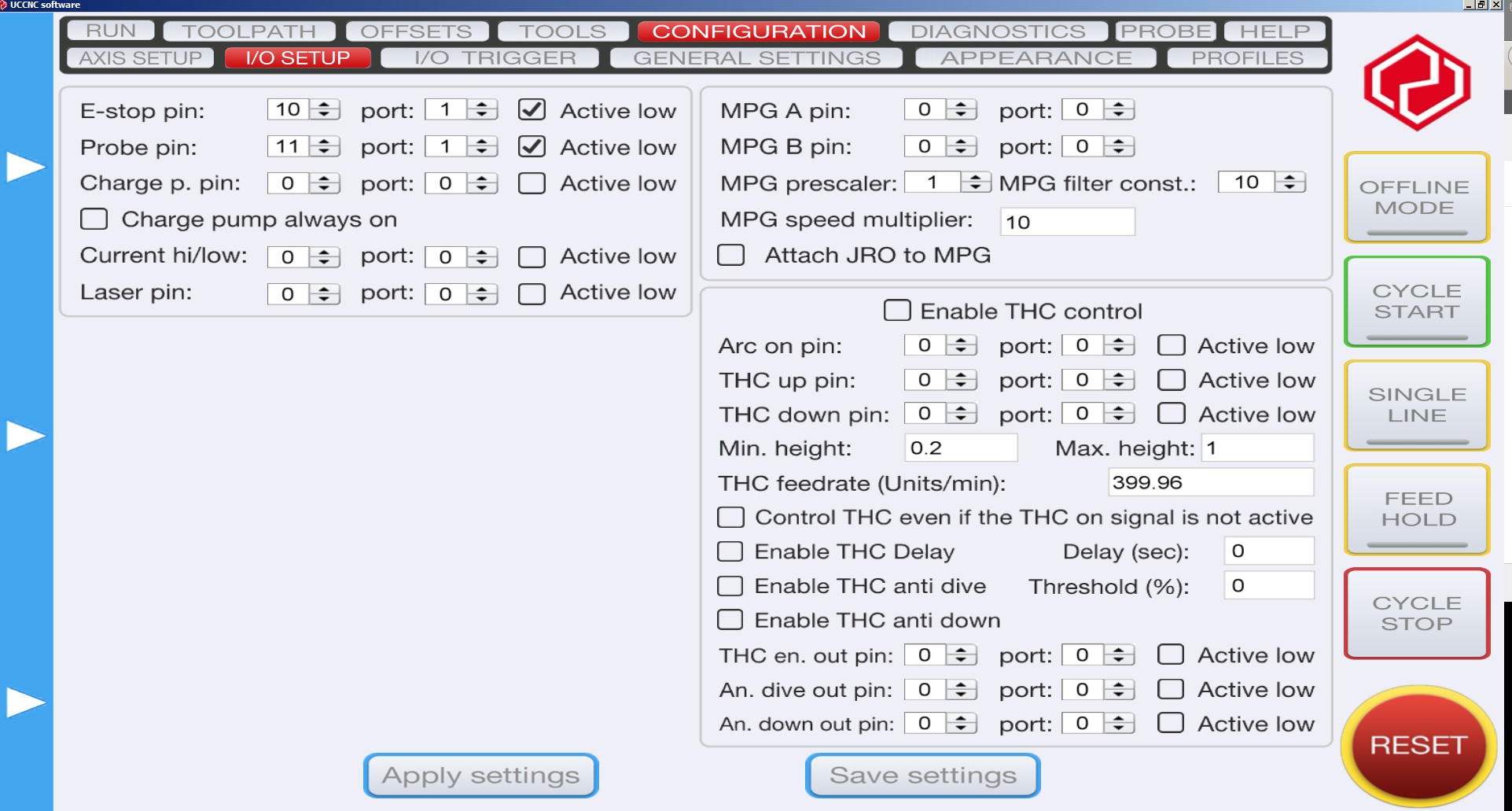Image resolution: width=1512 pixels, height=811 pixels.
Task: Click the red UCCNC logo icon
Action: [x=1416, y=83]
